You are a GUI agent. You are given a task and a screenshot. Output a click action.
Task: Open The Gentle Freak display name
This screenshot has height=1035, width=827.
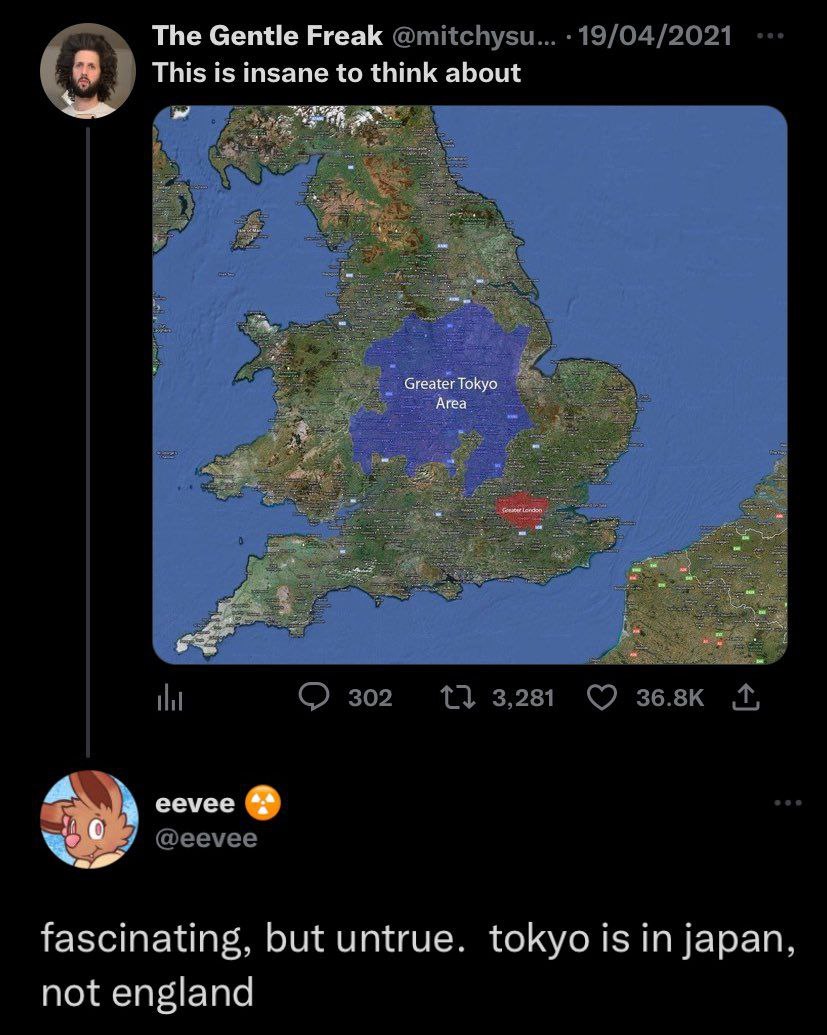(x=267, y=37)
